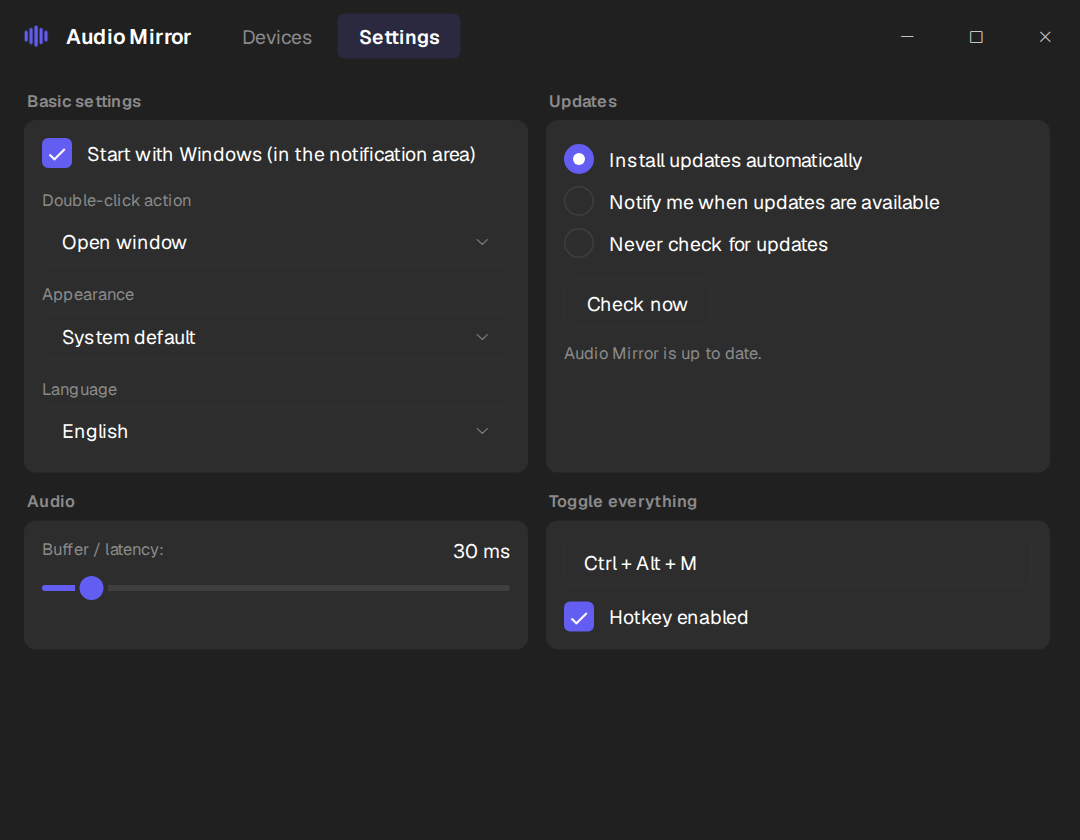This screenshot has height=840, width=1080.
Task: Click the Audio section heading
Action: (x=51, y=501)
